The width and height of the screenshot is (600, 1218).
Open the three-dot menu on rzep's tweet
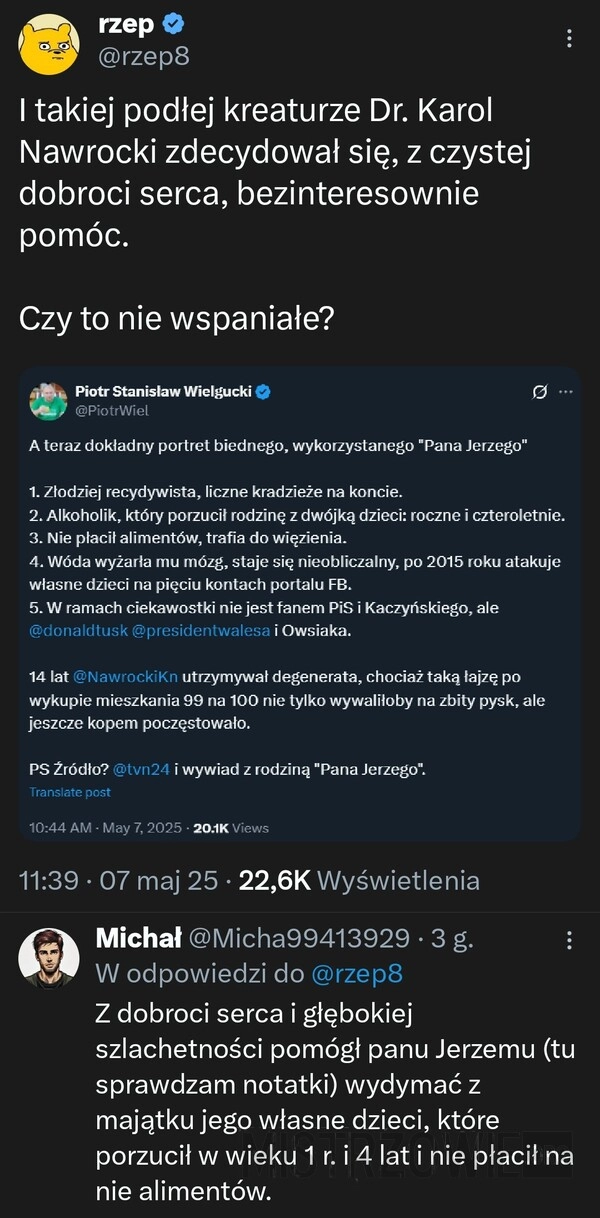pyautogui.click(x=569, y=38)
